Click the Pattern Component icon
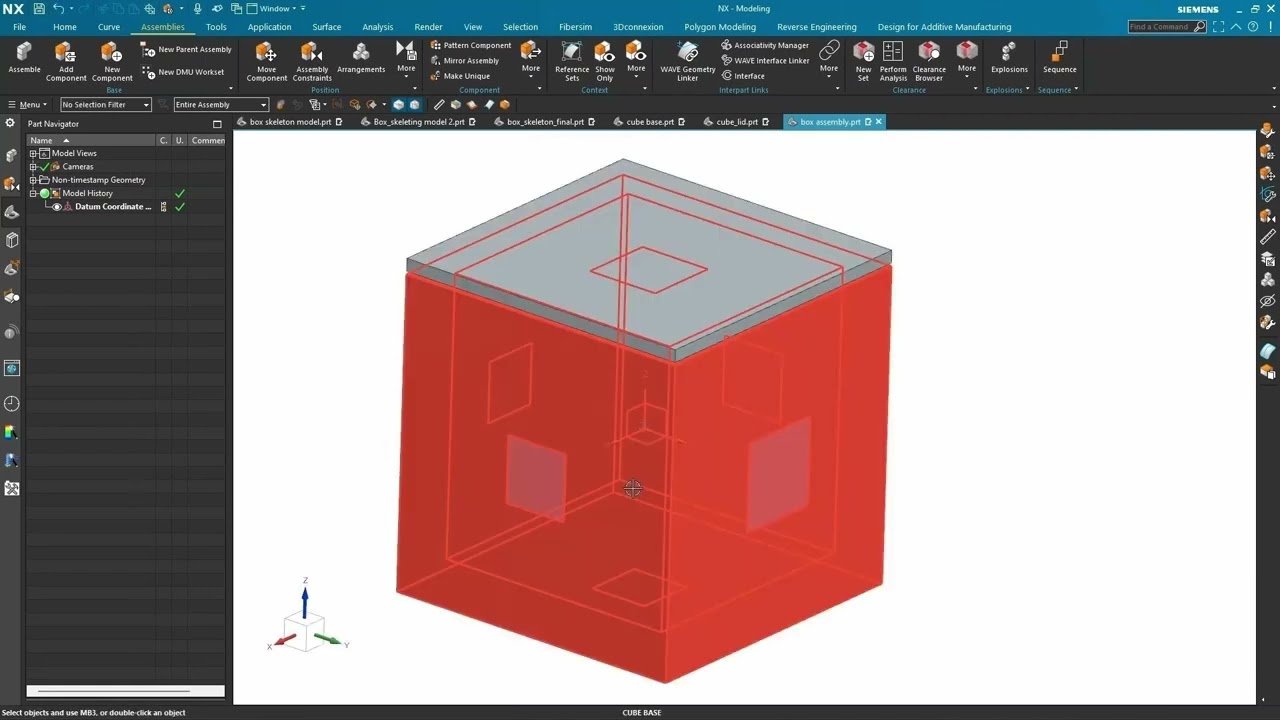Image resolution: width=1280 pixels, height=720 pixels. [x=436, y=45]
